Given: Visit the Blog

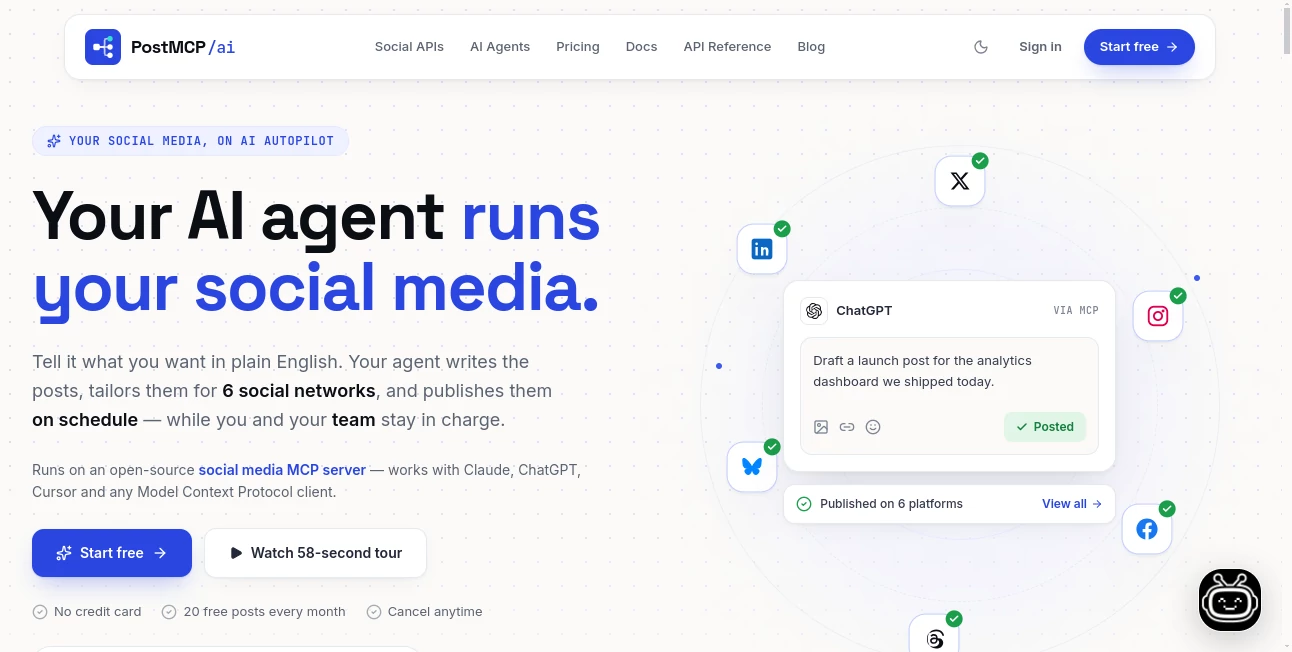Looking at the screenshot, I should pos(811,47).
